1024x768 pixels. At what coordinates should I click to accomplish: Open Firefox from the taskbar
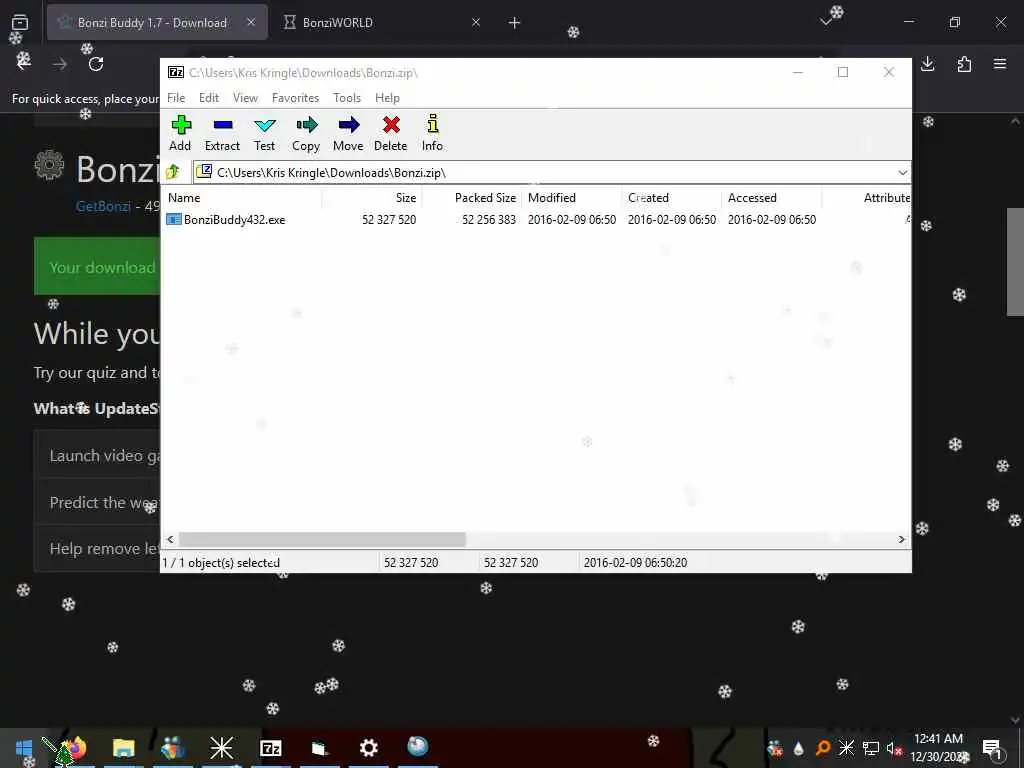[74, 748]
